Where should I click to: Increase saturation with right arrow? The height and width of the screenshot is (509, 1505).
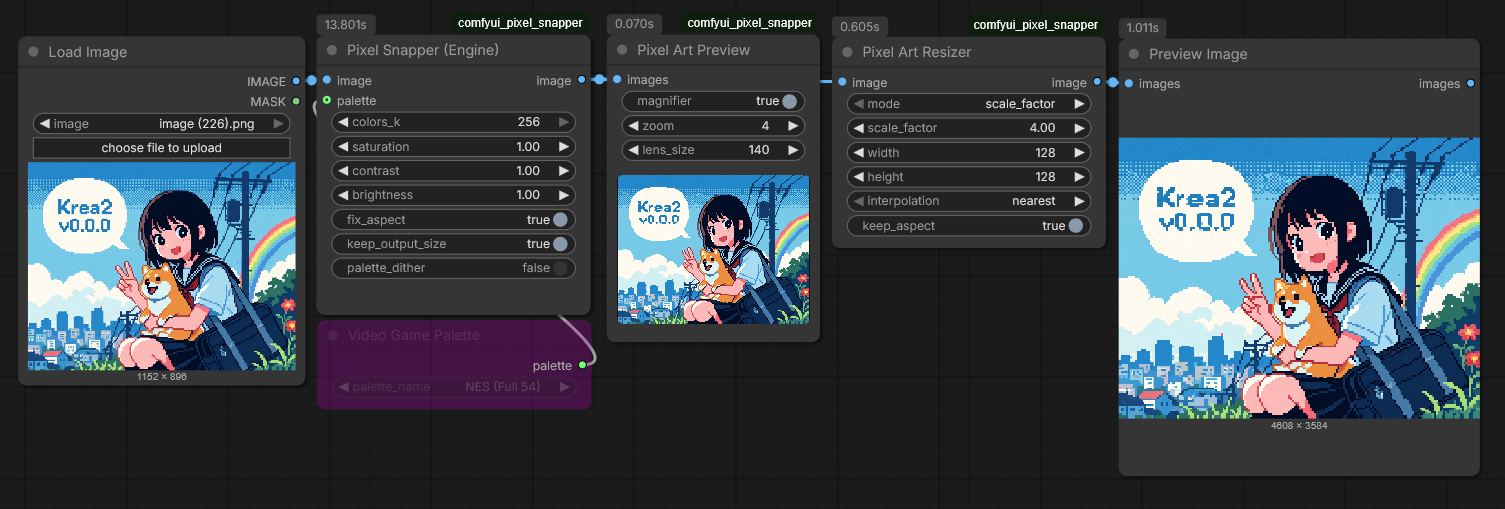[x=564, y=146]
